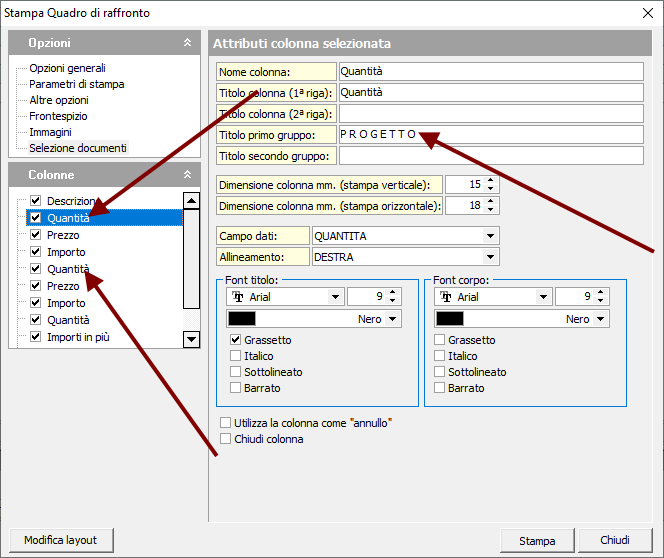Uncheck the Descrizione column checkbox
Viewport: 664px width, 558px height.
click(x=35, y=201)
